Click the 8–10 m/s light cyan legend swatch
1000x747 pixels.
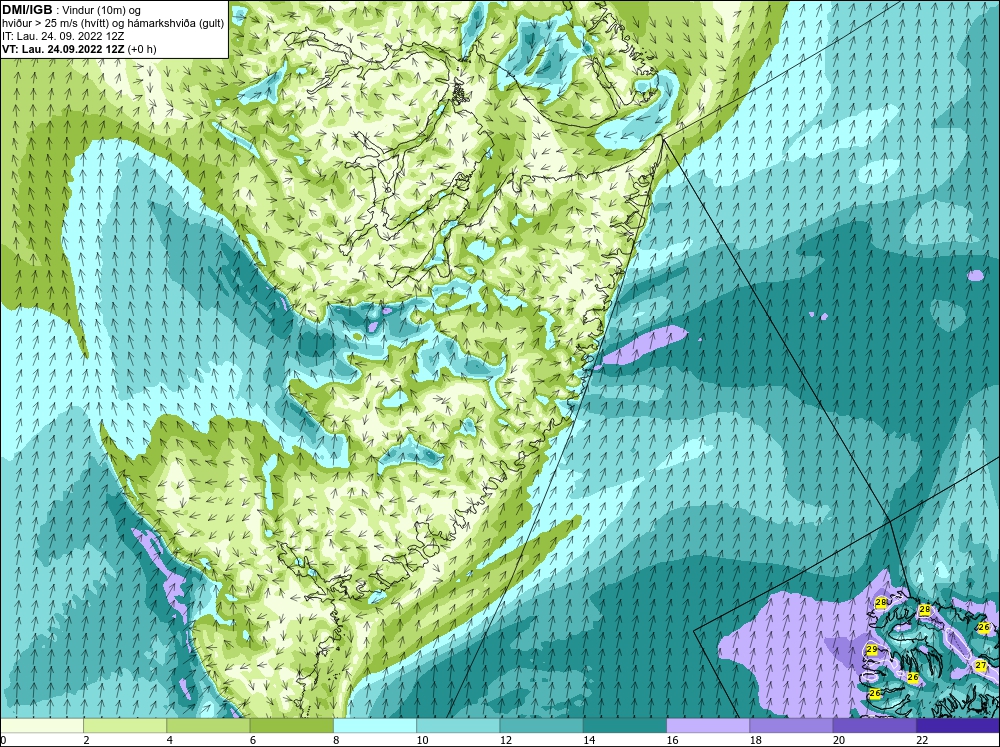tap(375, 726)
